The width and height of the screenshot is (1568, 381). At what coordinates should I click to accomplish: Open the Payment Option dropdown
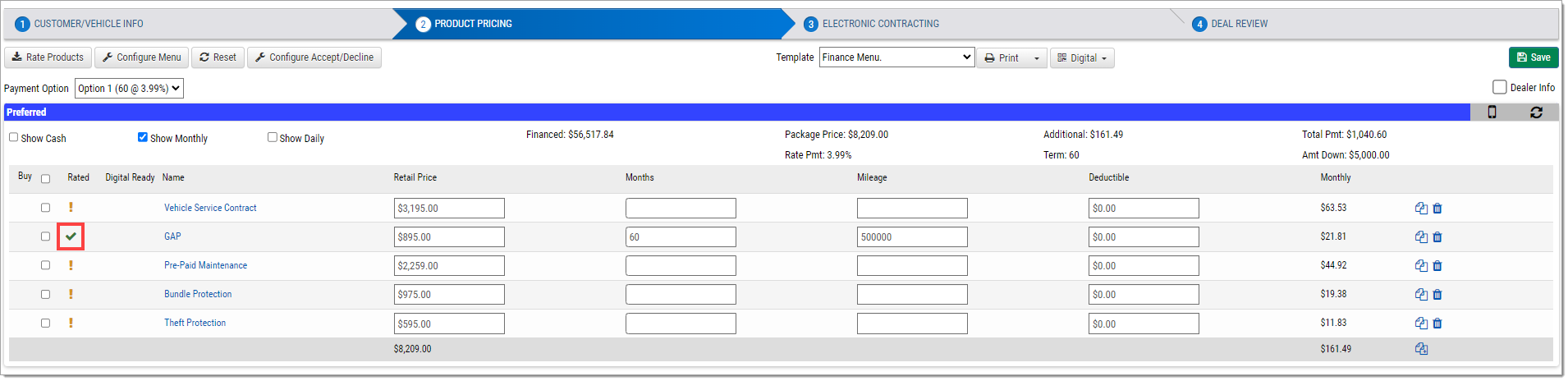point(129,89)
